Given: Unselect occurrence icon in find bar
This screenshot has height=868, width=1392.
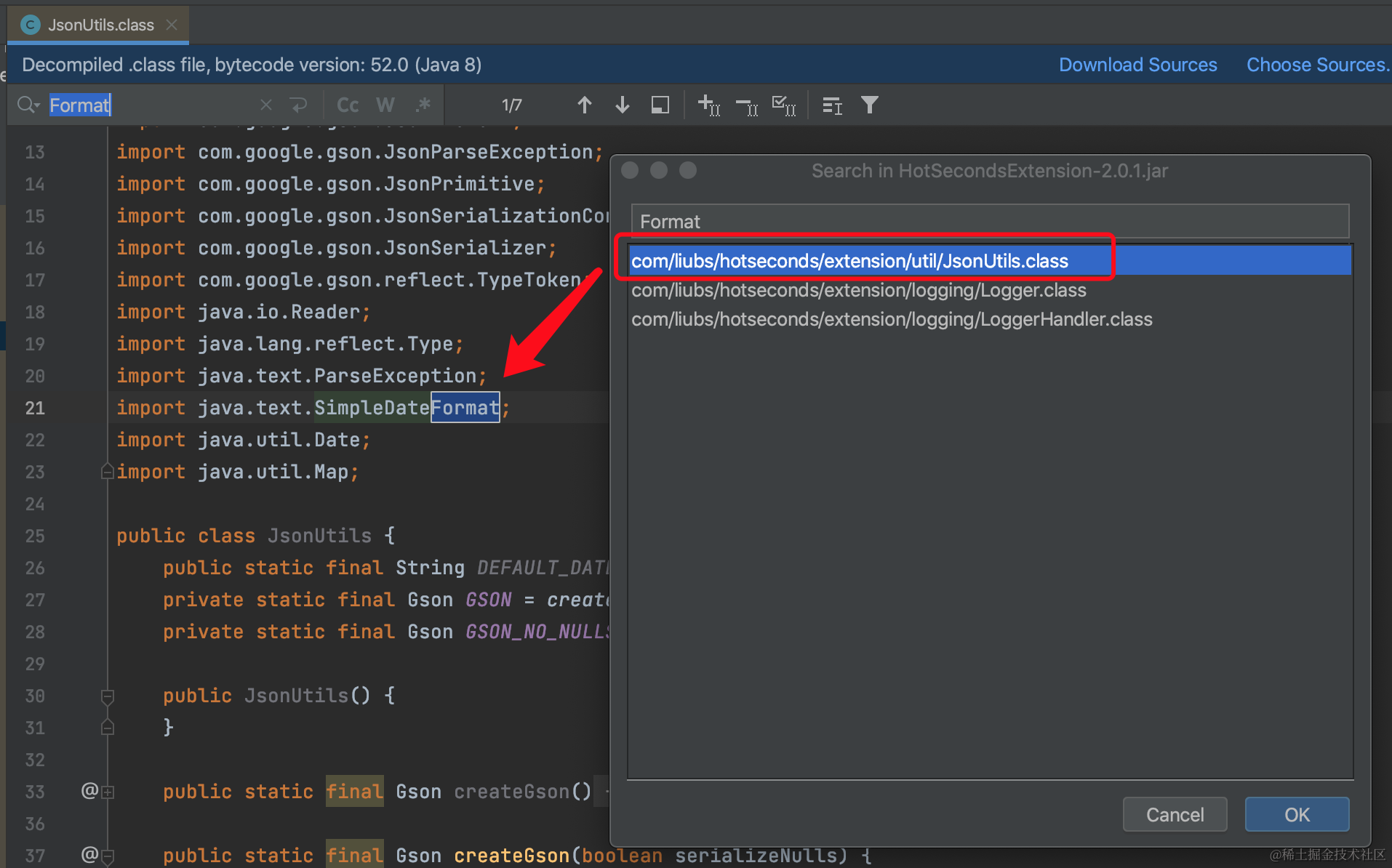Looking at the screenshot, I should pos(747,106).
